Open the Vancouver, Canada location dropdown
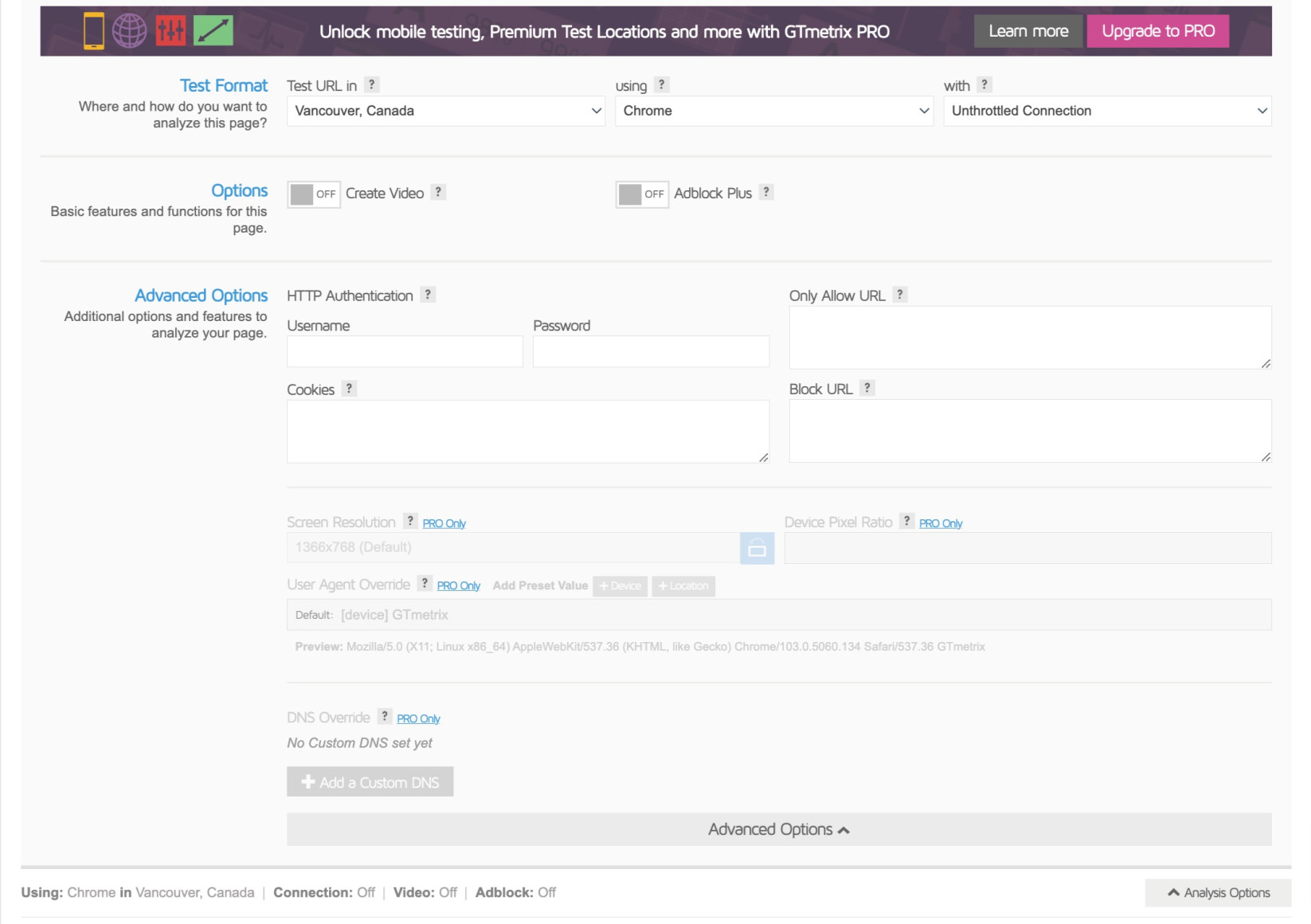This screenshot has height=924, width=1311. (446, 111)
